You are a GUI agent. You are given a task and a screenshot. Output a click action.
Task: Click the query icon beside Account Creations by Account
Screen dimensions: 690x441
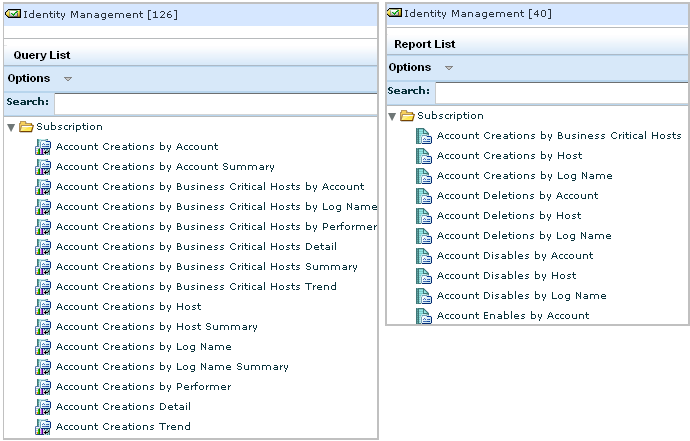pos(43,147)
